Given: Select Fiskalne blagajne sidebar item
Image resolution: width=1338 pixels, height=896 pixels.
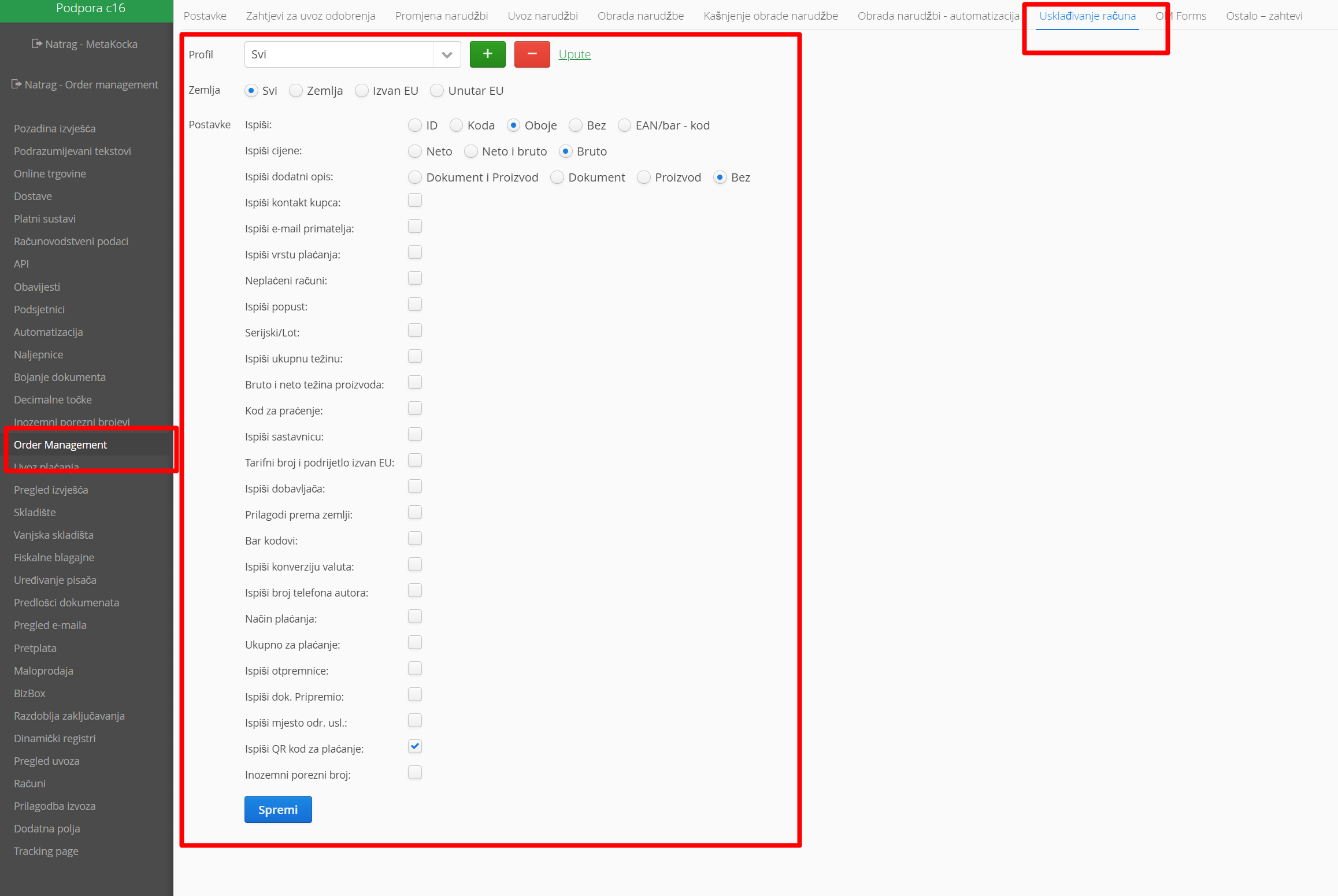Looking at the screenshot, I should (x=54, y=557).
